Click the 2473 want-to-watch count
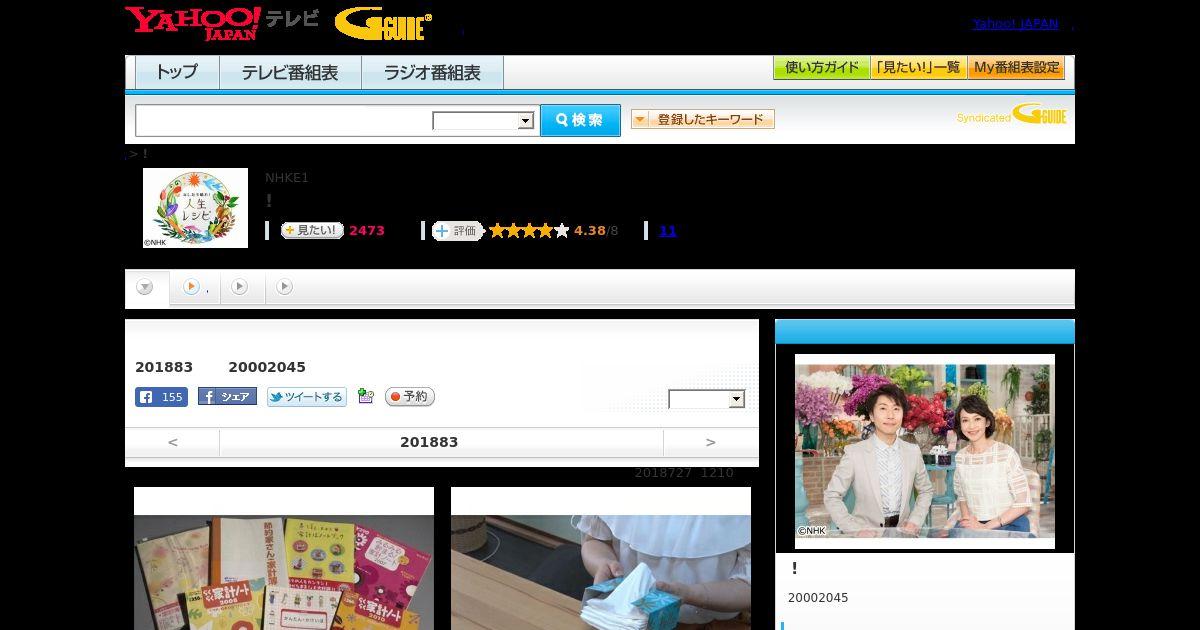This screenshot has height=630, width=1200. pos(367,230)
